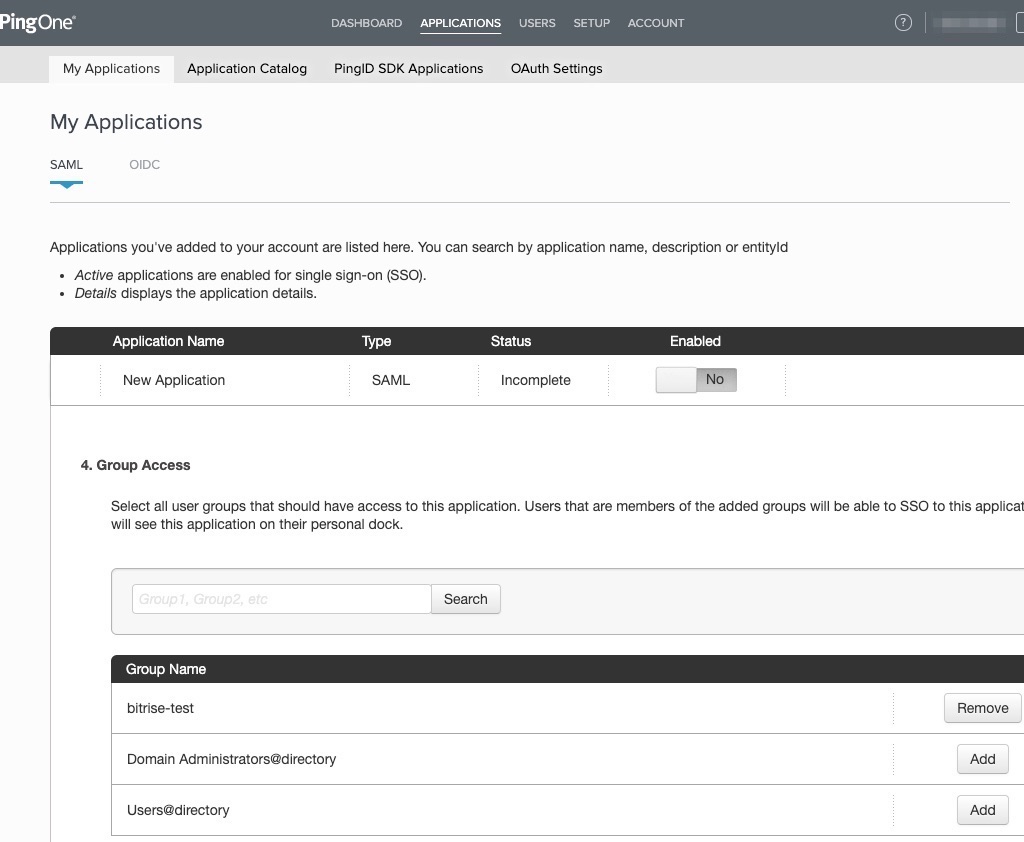Go to the ACCOUNT section
1024x842 pixels.
655,22
